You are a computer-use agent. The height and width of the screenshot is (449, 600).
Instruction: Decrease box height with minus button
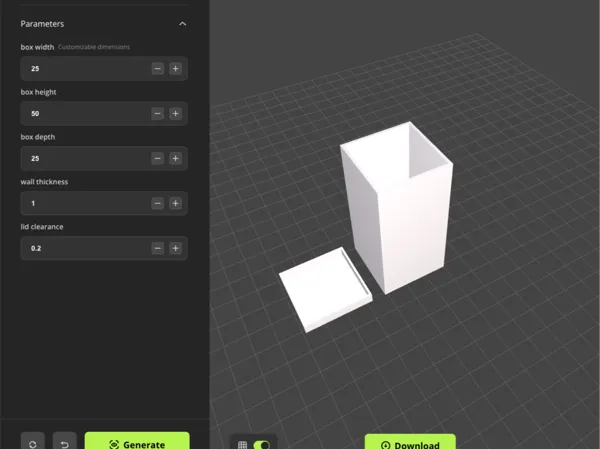click(x=158, y=114)
